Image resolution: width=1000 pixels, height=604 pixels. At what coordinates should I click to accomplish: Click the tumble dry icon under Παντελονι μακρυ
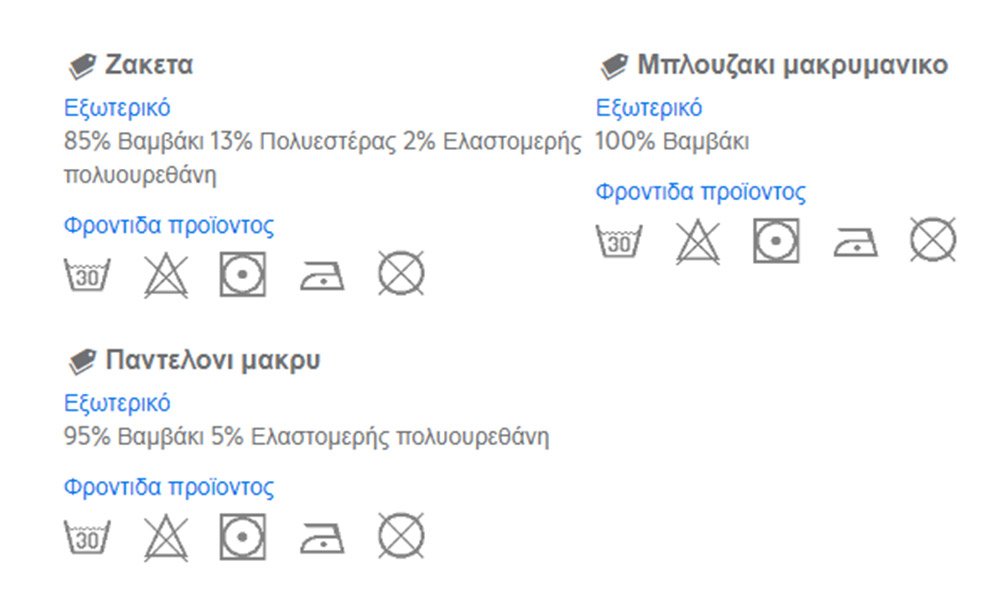coord(242,537)
